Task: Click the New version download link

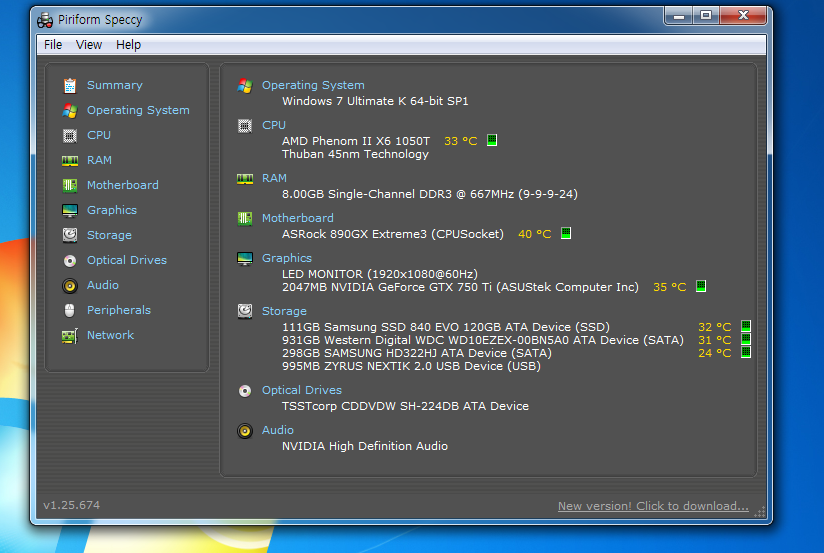Action: [x=653, y=506]
